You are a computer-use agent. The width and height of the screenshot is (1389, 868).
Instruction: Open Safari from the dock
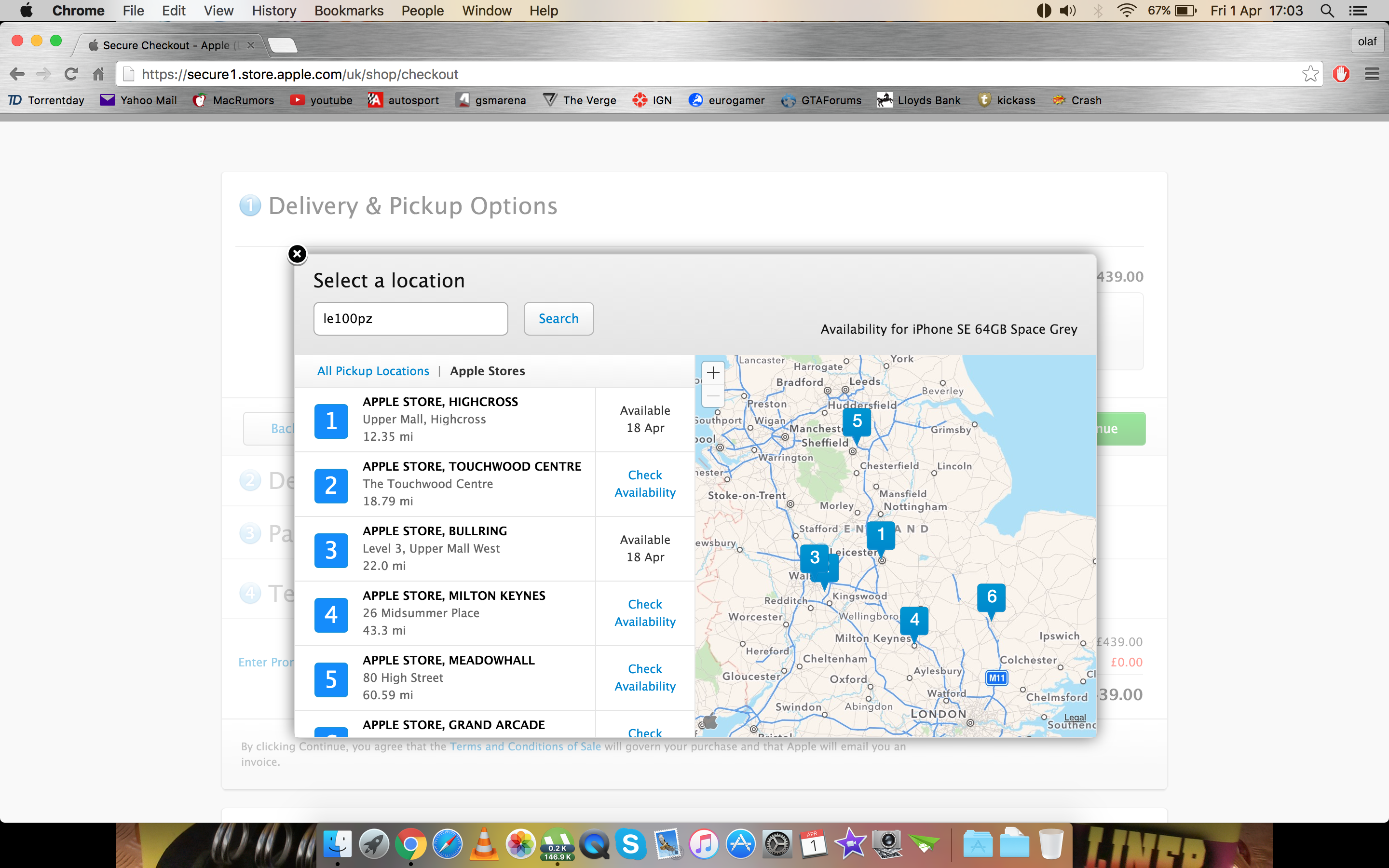point(447,843)
